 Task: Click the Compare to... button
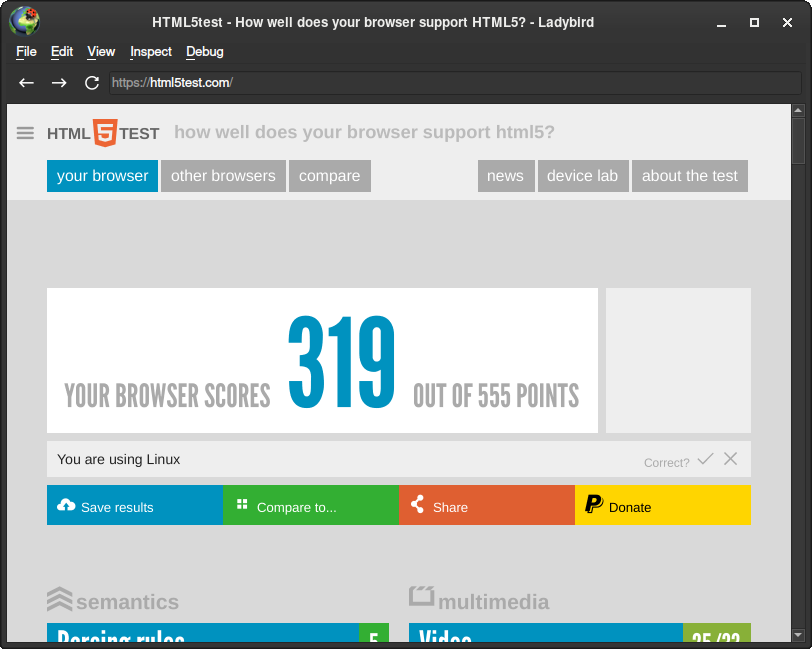point(311,505)
